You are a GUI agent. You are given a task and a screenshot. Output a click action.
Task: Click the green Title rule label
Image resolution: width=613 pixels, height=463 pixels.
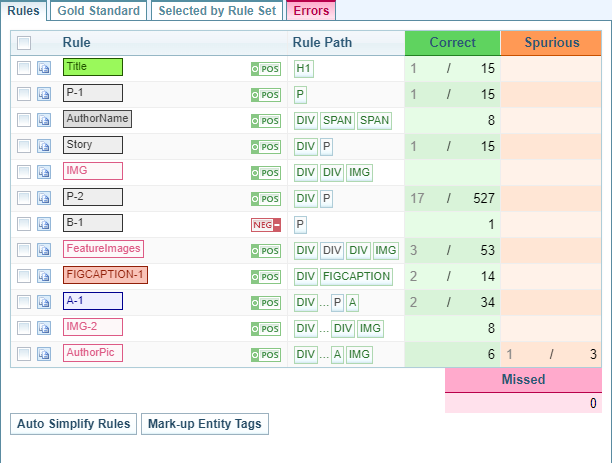[x=92, y=67]
